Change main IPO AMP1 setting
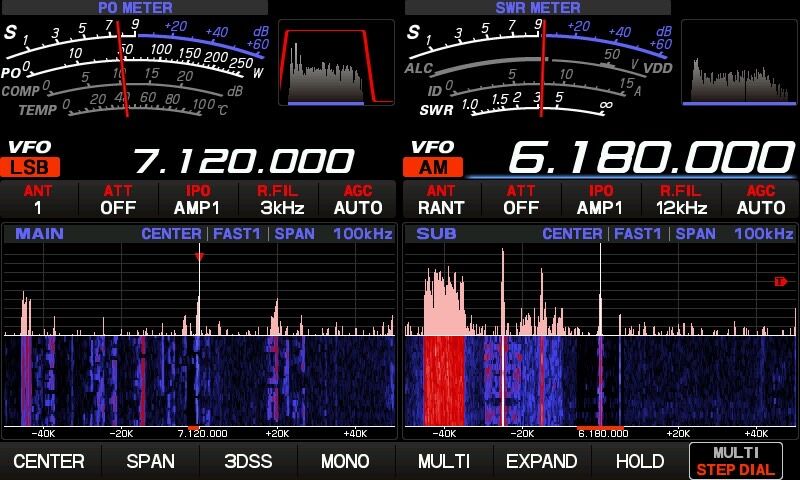 [x=197, y=200]
